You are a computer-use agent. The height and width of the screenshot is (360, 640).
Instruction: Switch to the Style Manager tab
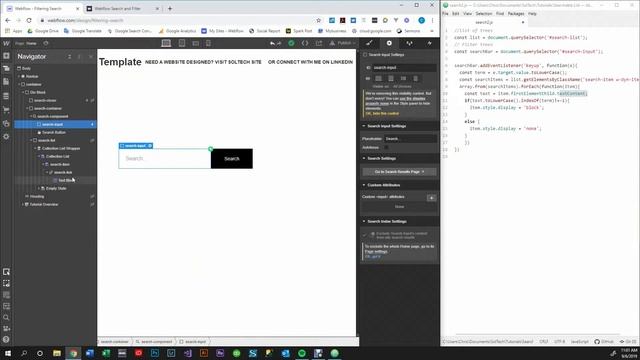pyautogui.click(x=409, y=43)
